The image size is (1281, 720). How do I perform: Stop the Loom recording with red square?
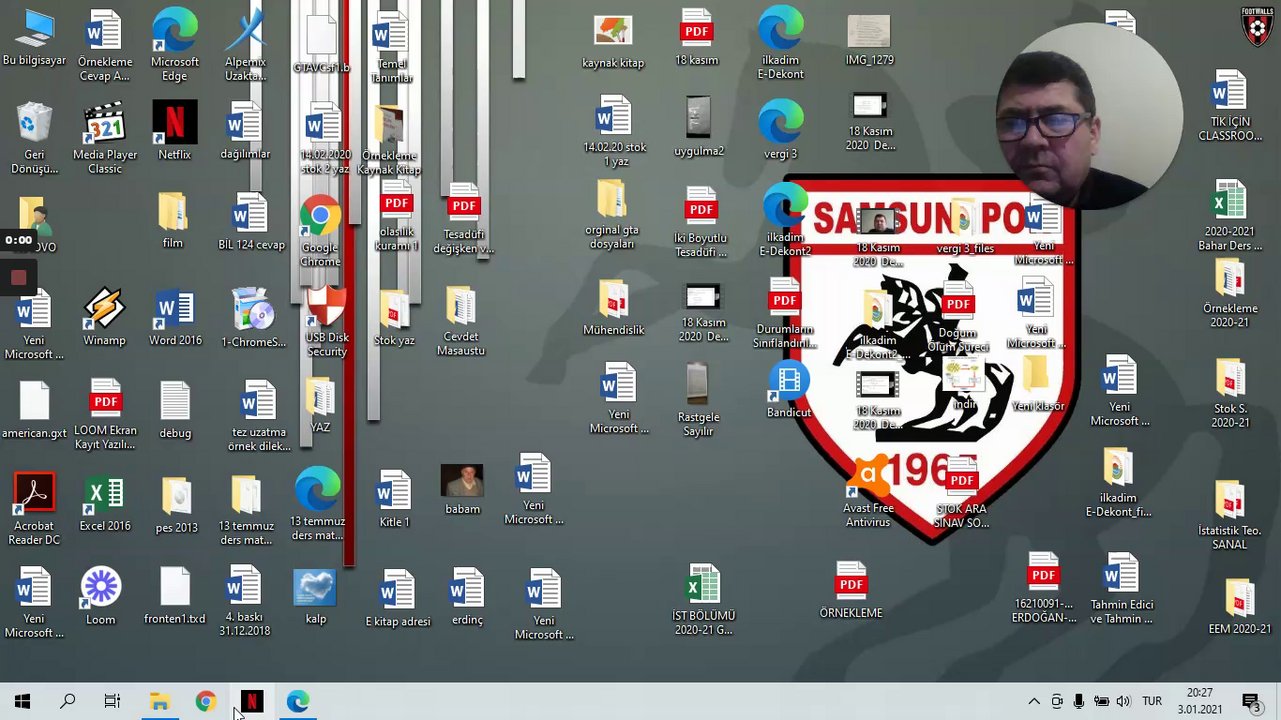18,277
